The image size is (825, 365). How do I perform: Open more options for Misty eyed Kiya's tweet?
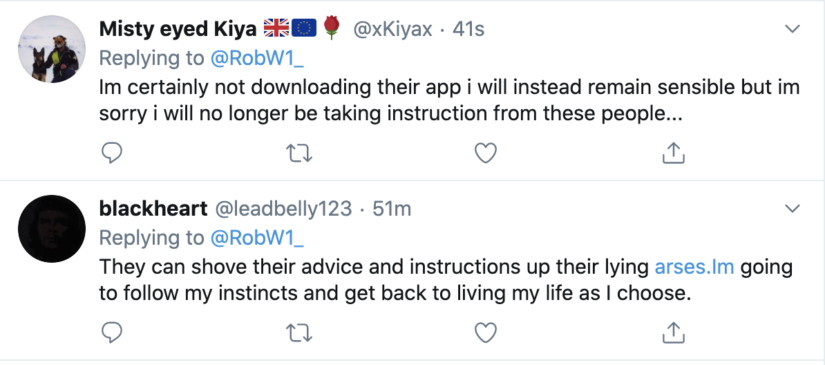pos(792,29)
